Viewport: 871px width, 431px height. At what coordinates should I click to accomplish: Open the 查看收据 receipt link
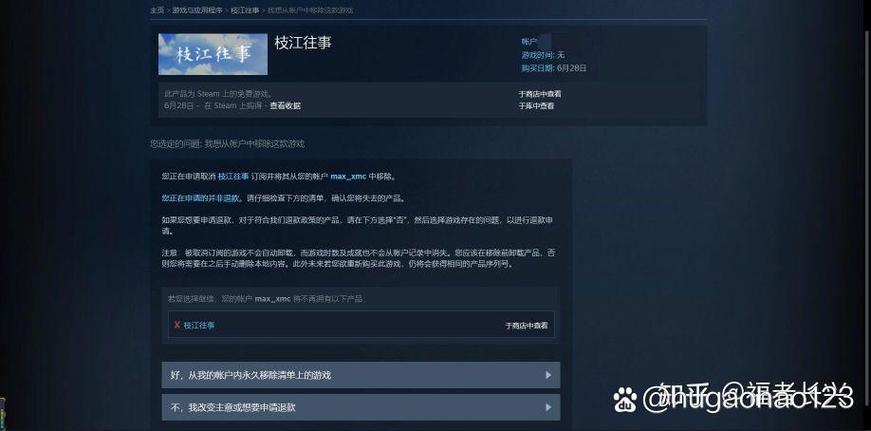click(285, 106)
